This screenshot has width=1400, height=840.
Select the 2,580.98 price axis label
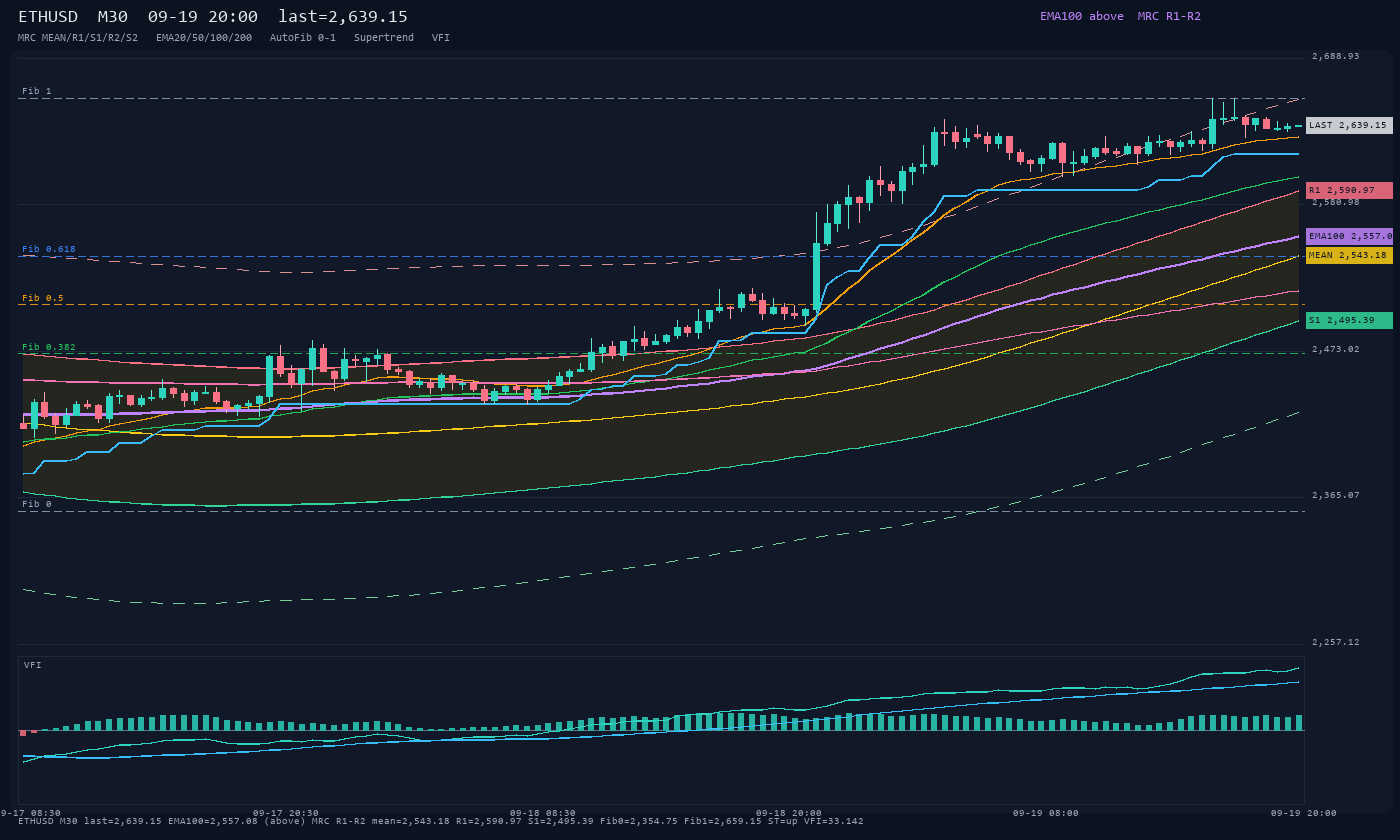point(1336,202)
